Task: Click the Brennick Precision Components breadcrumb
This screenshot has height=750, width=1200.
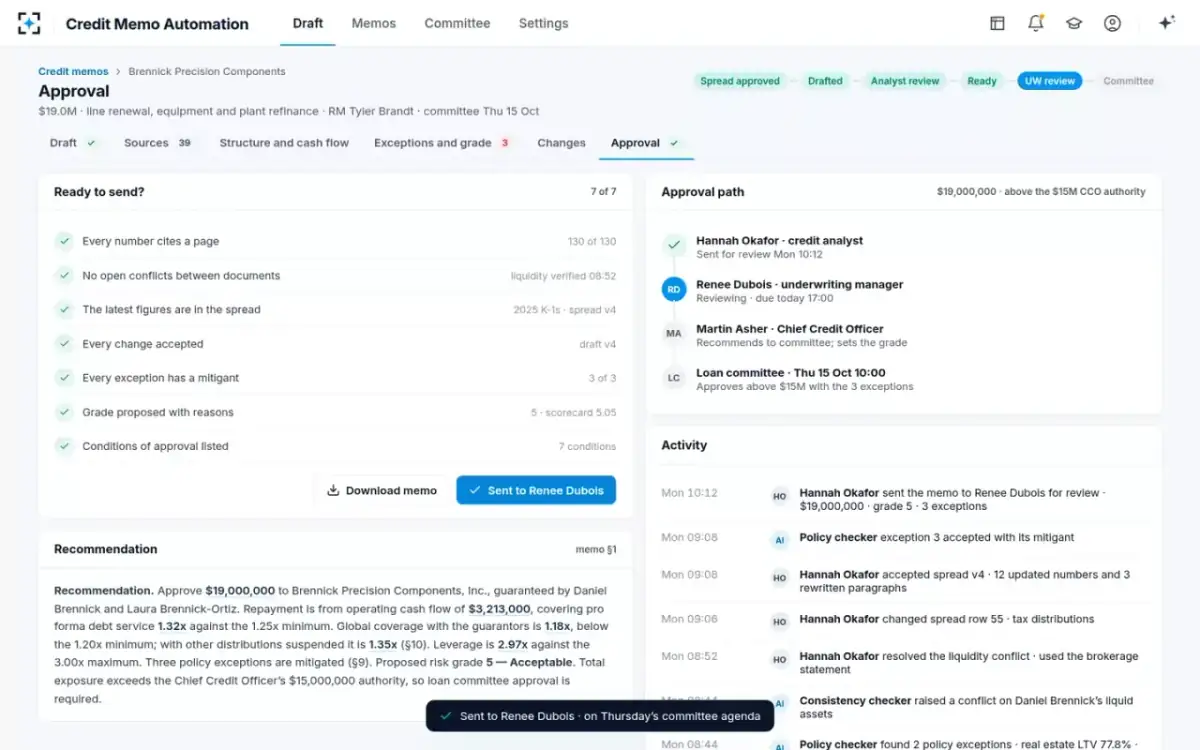Action: pos(207,72)
